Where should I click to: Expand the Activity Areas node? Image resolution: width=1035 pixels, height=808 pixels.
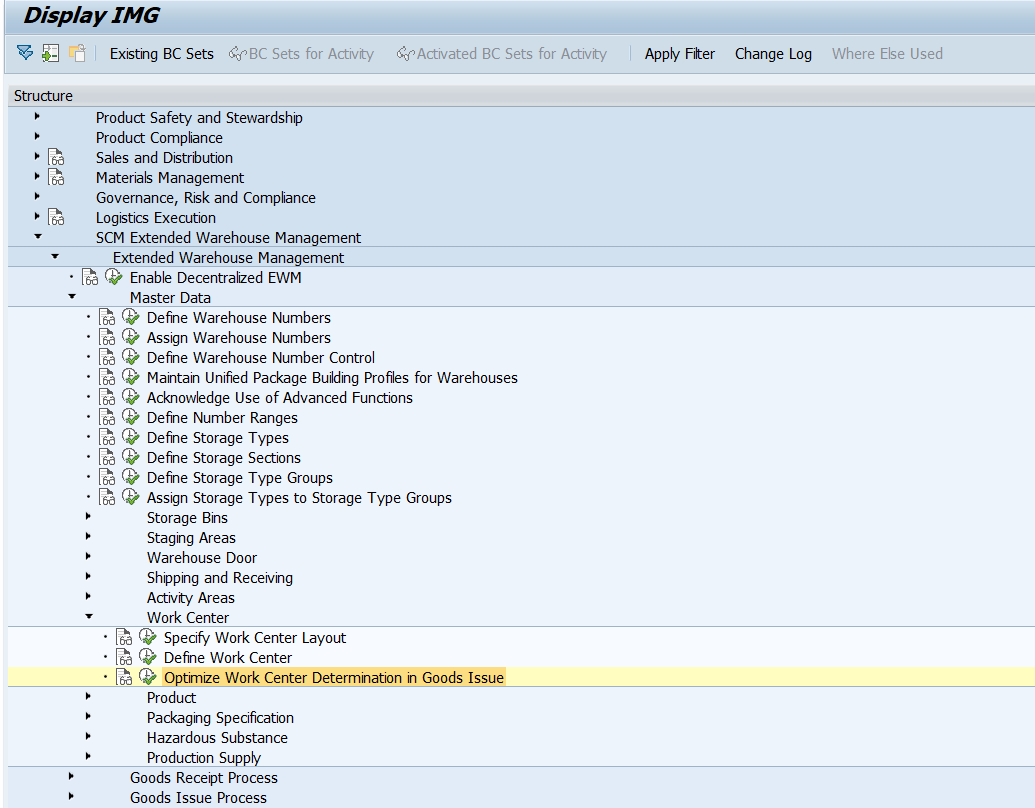click(88, 596)
